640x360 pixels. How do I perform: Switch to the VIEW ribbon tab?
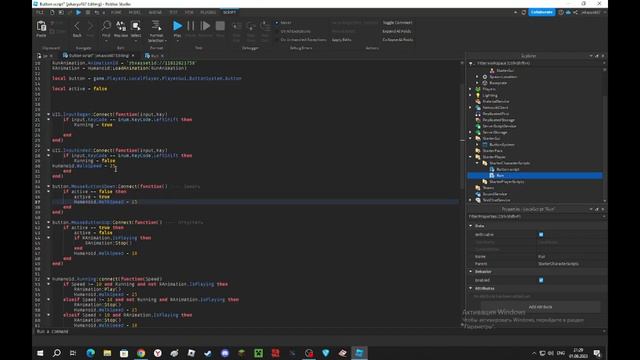(189, 12)
